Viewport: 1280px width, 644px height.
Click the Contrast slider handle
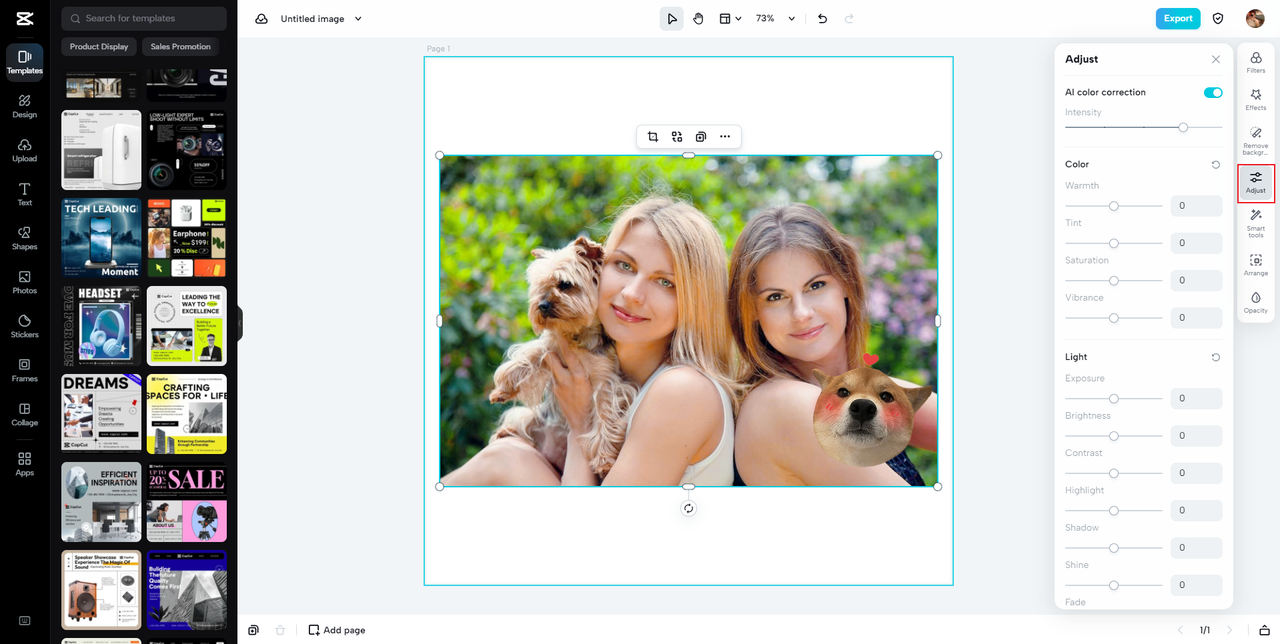pos(1113,473)
